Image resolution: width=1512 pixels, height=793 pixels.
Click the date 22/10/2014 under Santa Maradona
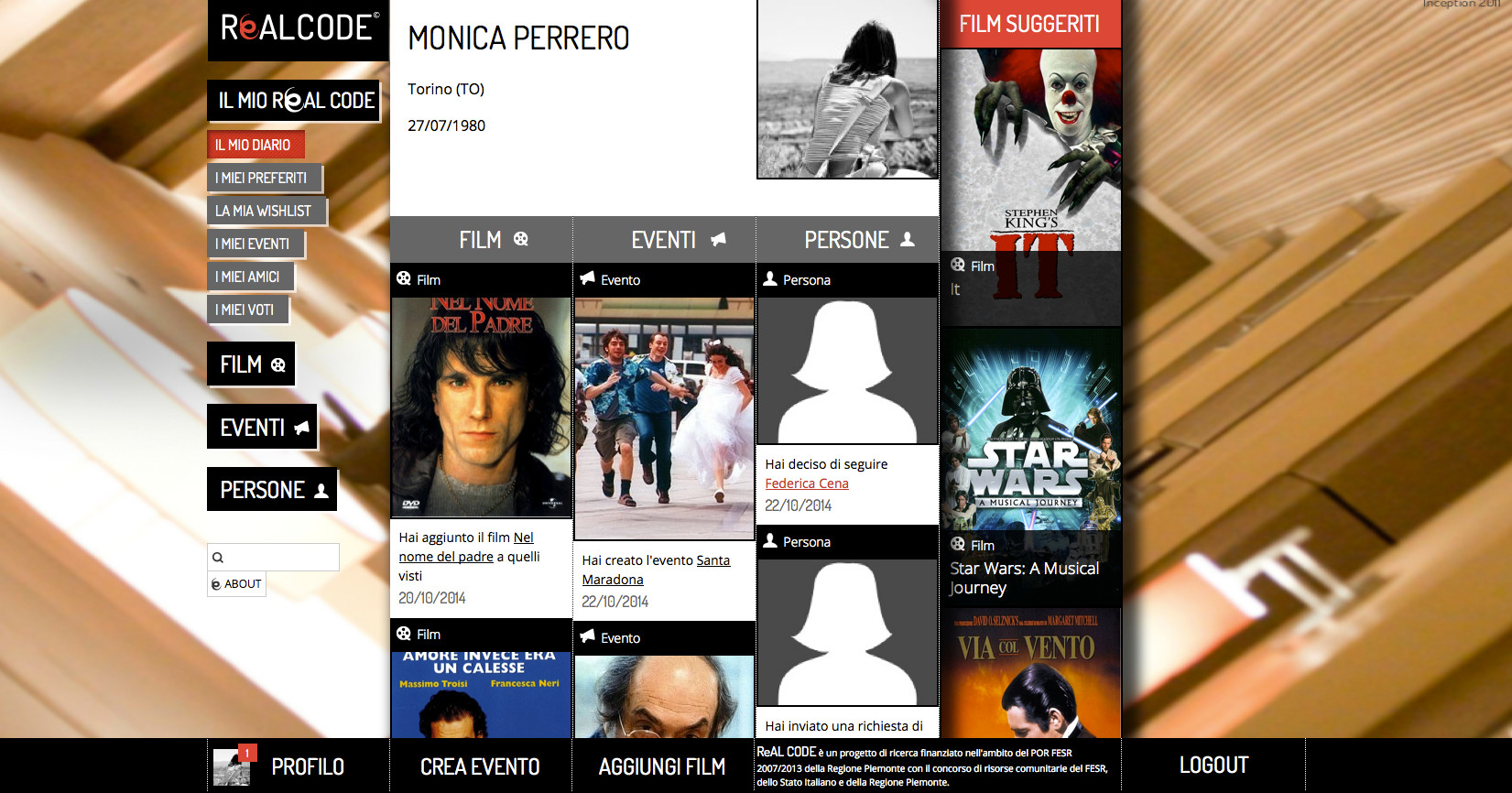coord(615,602)
